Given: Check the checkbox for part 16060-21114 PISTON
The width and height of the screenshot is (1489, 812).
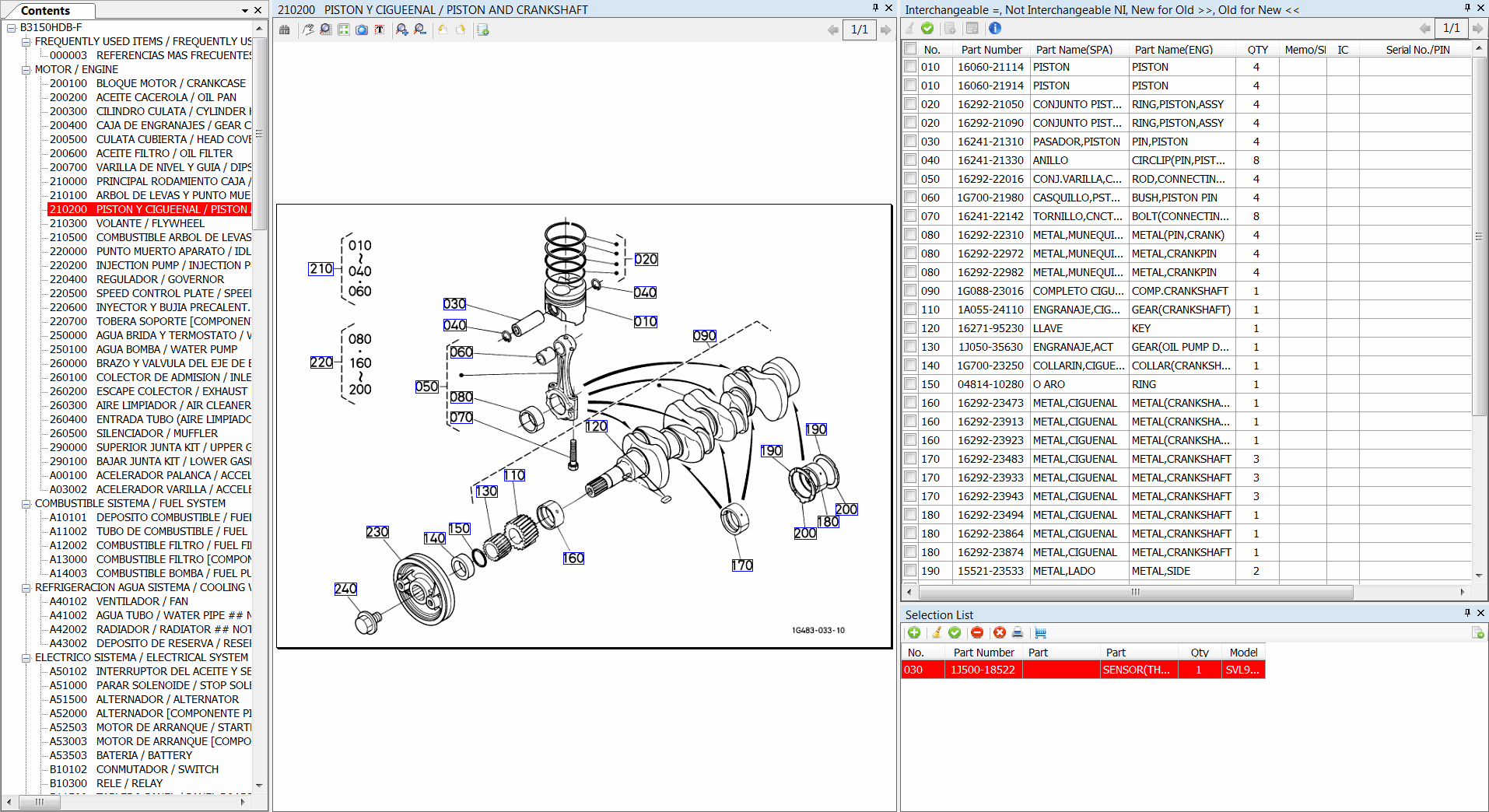Looking at the screenshot, I should [909, 66].
